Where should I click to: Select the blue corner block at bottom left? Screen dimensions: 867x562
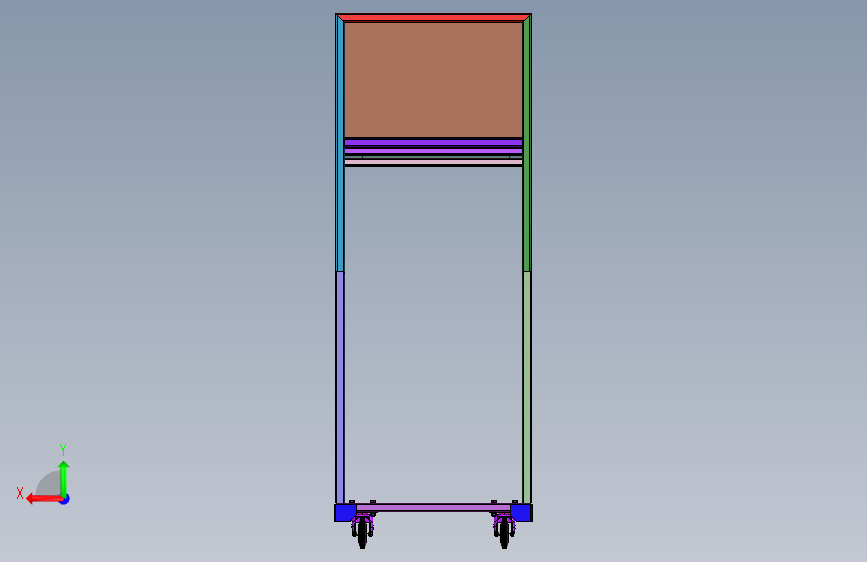[345, 512]
